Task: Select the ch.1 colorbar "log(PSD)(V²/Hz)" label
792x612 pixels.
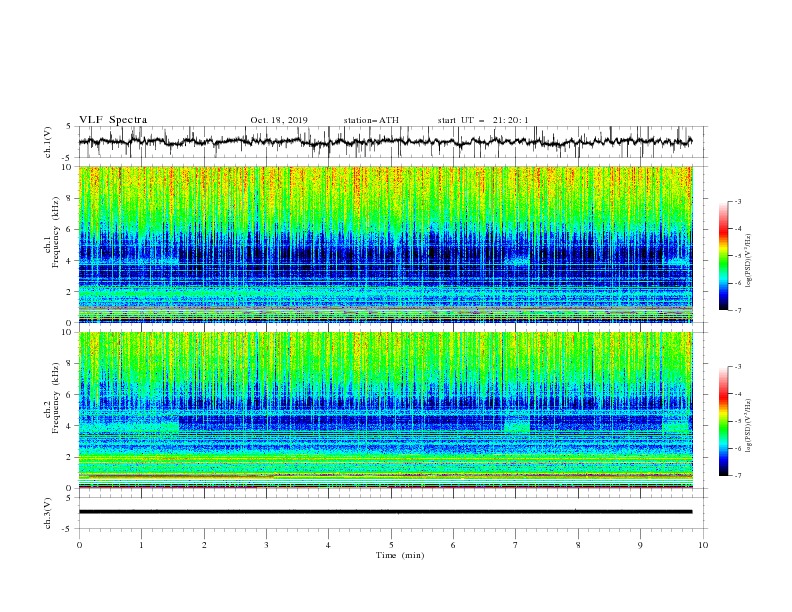Action: tap(749, 261)
